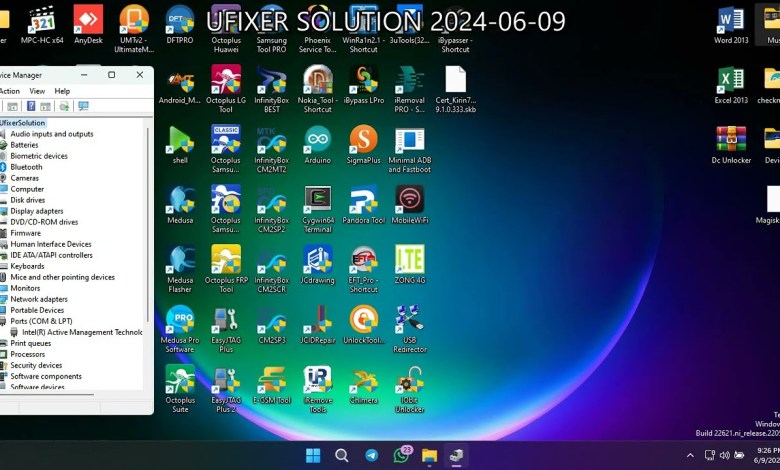Viewport: 780px width, 470px height.
Task: Open iBypass LPro icon
Action: tap(364, 85)
